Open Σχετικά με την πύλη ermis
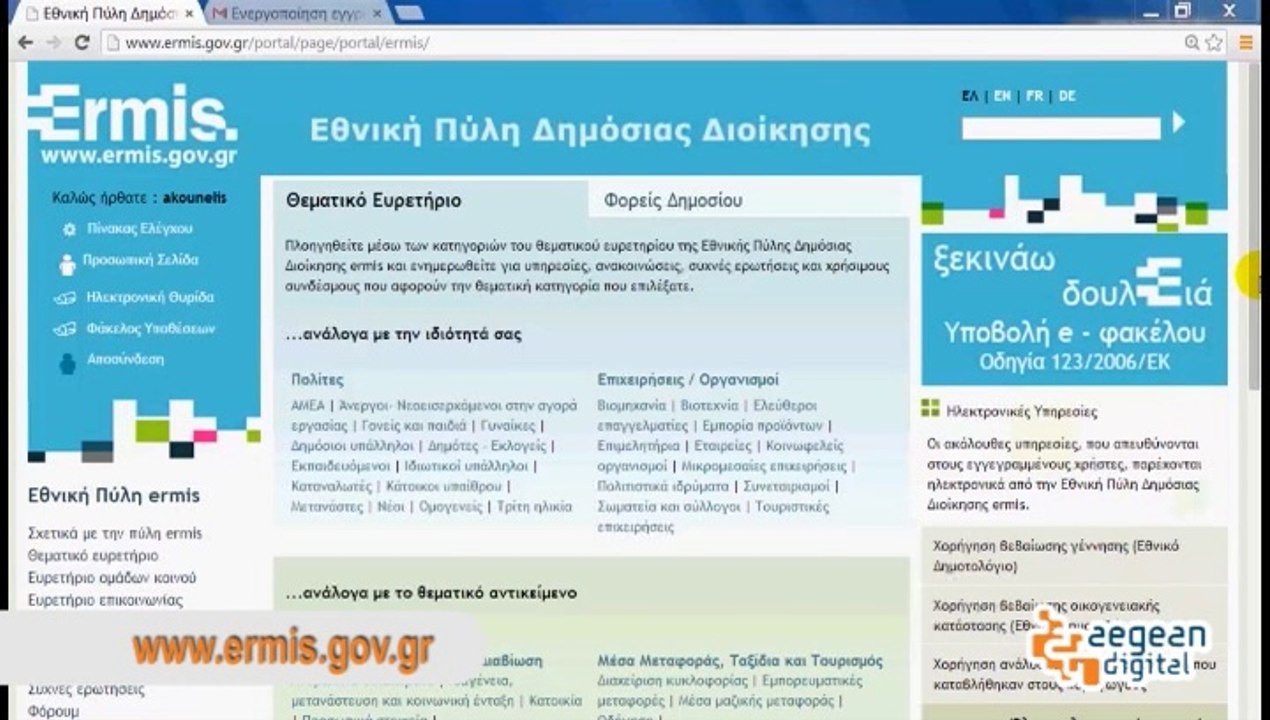1270x720 pixels. 115,533
